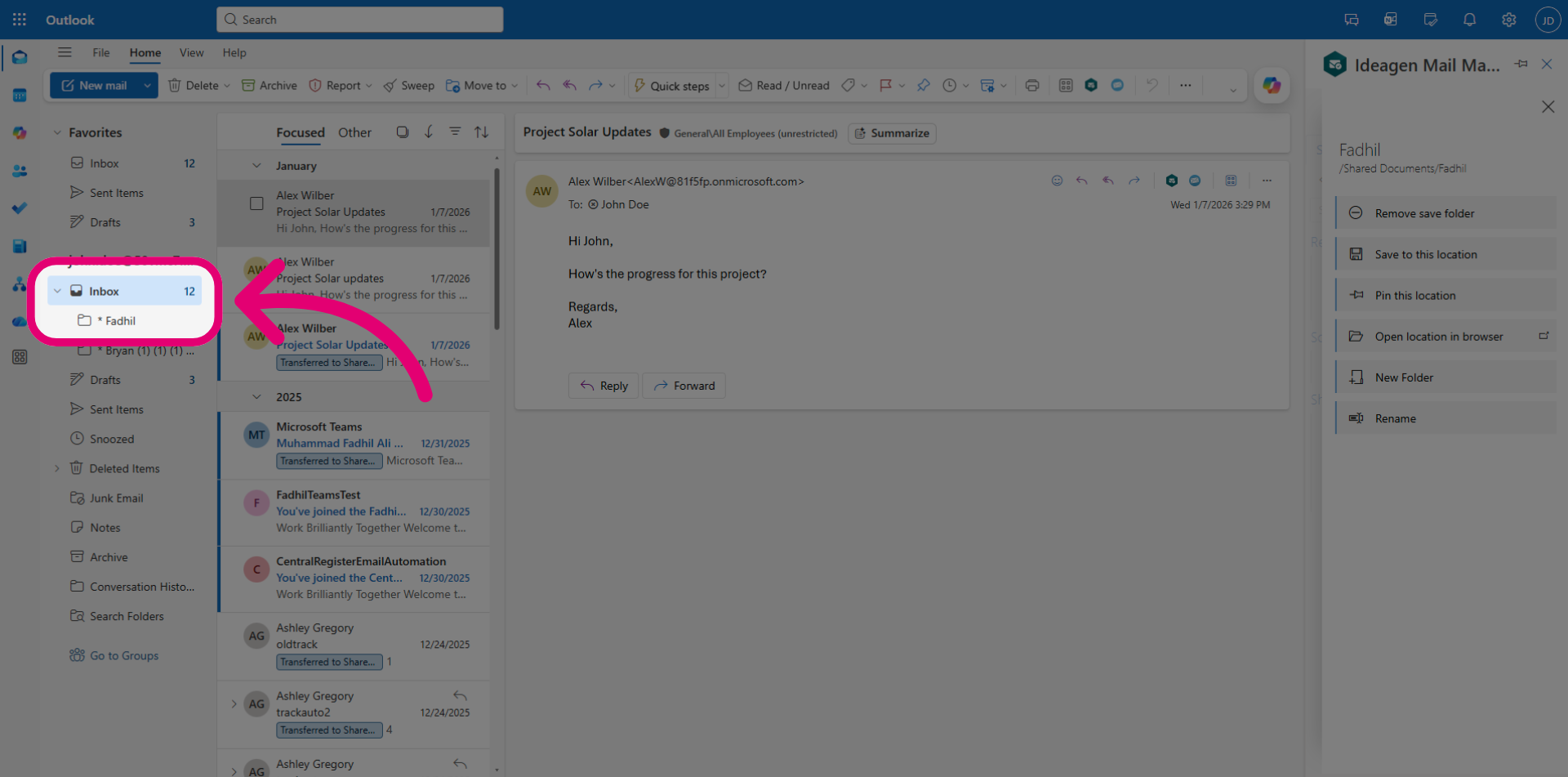
Task: Click the Sweep ribbon button
Action: tap(408, 85)
